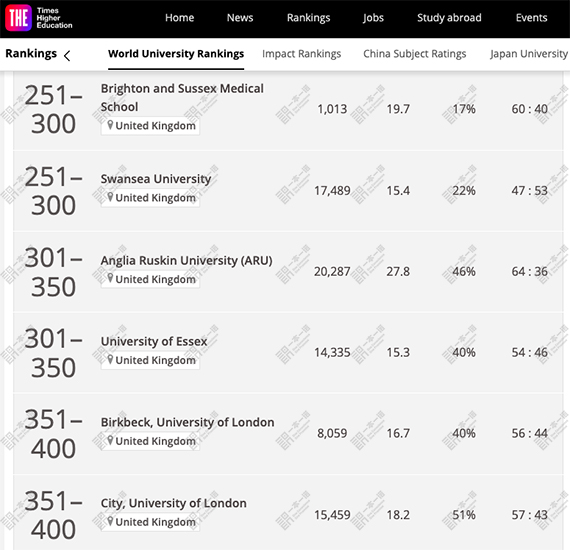Open the News menu item
The height and width of the screenshot is (550, 570).
click(x=240, y=18)
